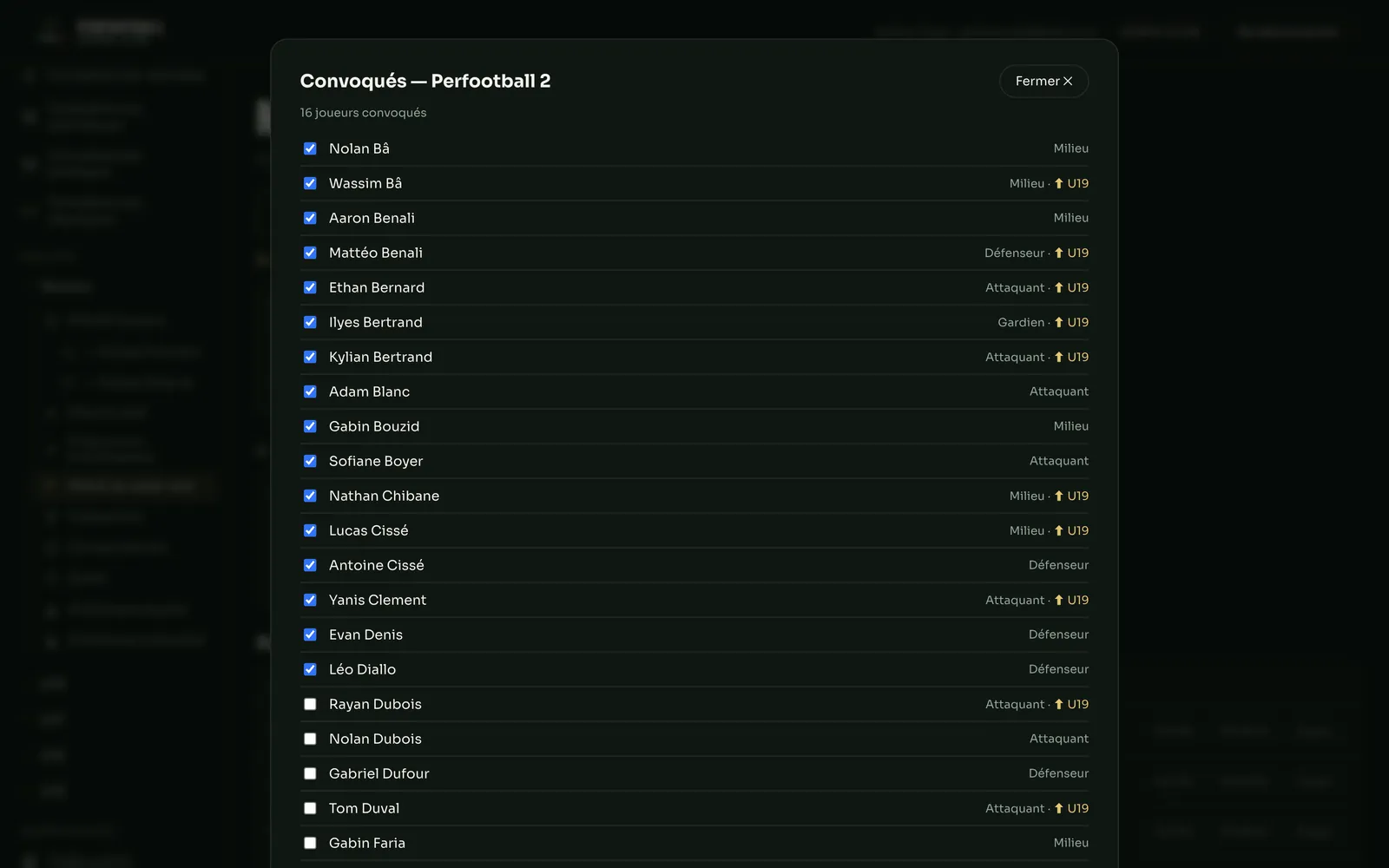Deselect Aaron Benali's checkbox

pos(310,218)
